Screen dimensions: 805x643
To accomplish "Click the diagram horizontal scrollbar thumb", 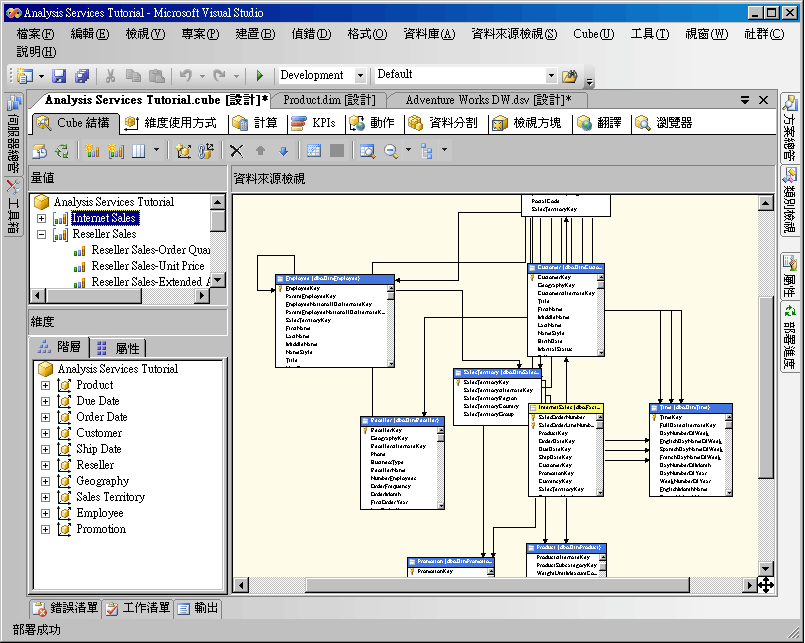I will point(497,585).
